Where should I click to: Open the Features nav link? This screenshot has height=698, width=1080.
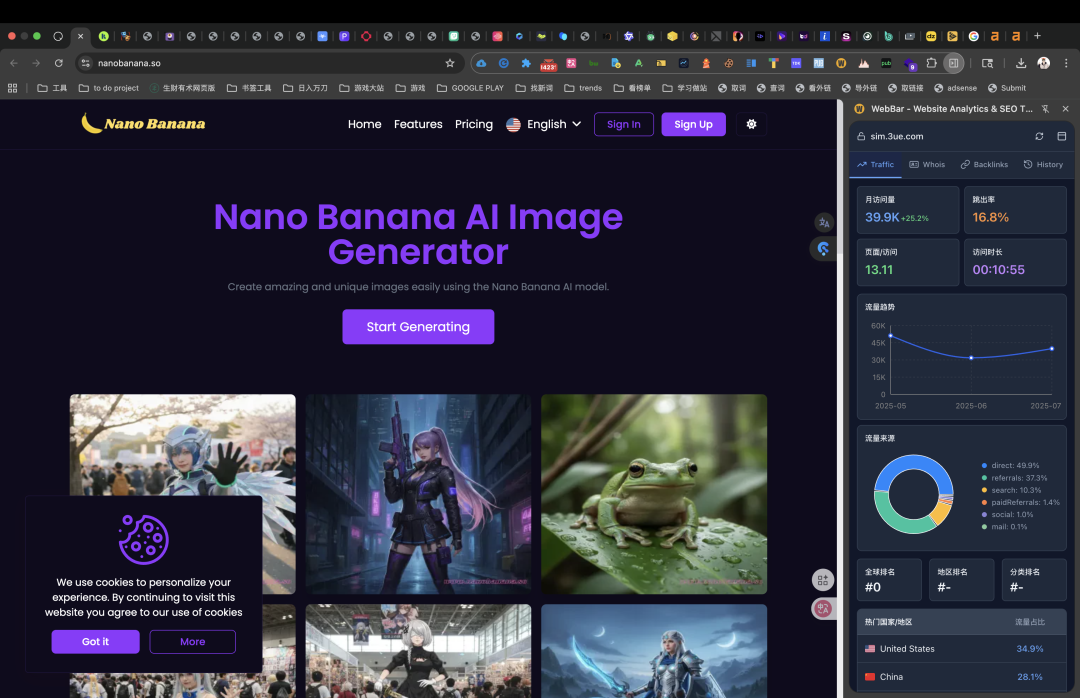click(x=418, y=124)
